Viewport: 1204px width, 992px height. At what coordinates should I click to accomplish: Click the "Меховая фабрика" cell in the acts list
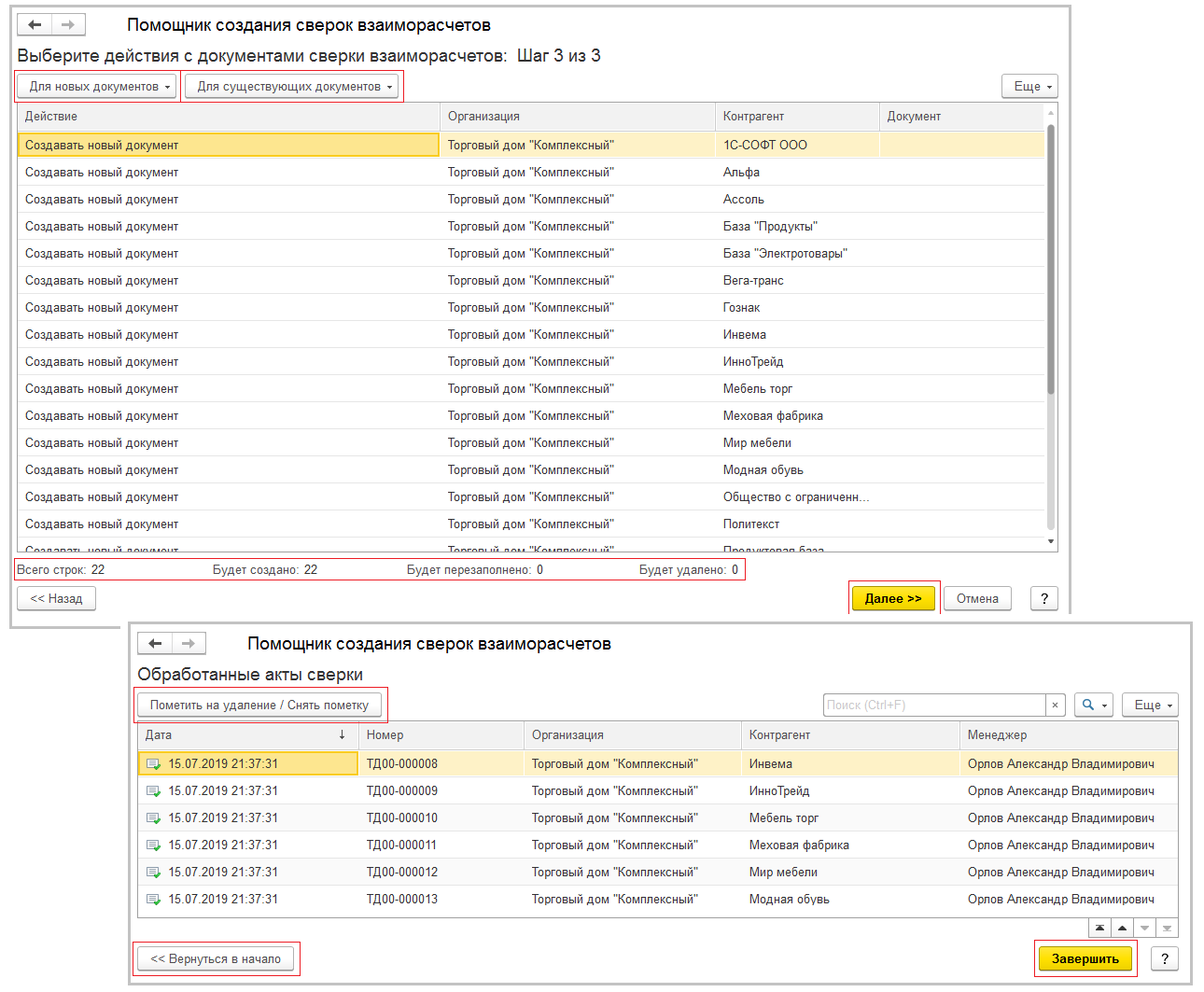pos(850,845)
